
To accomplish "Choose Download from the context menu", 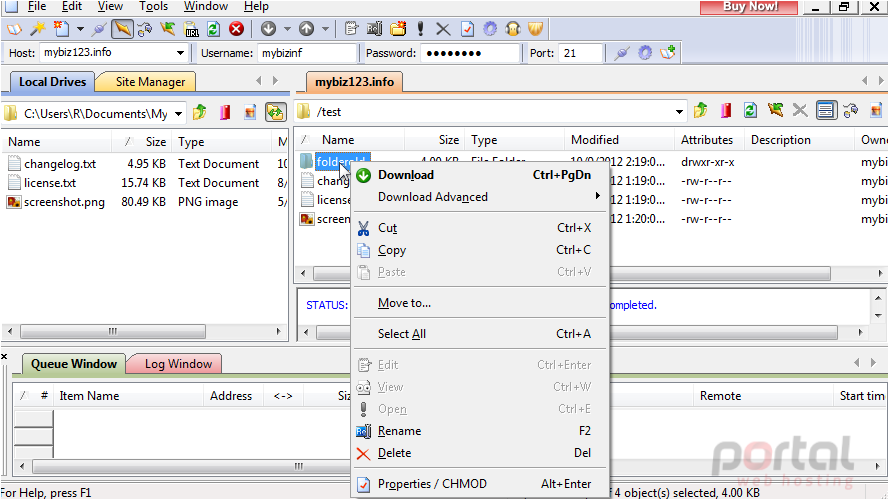I will [480, 175].
